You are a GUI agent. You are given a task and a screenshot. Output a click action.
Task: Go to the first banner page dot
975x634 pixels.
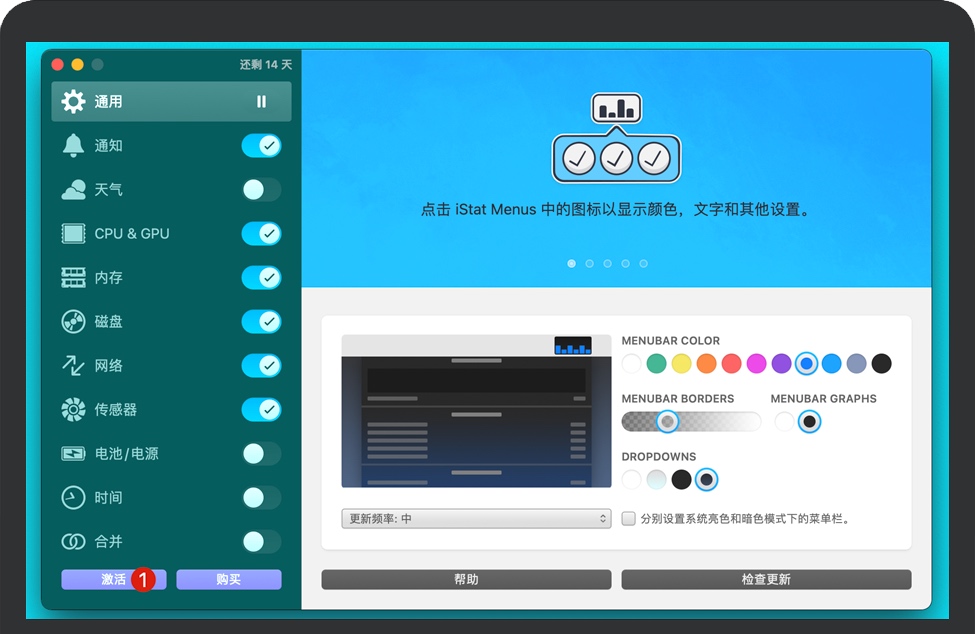coord(571,264)
